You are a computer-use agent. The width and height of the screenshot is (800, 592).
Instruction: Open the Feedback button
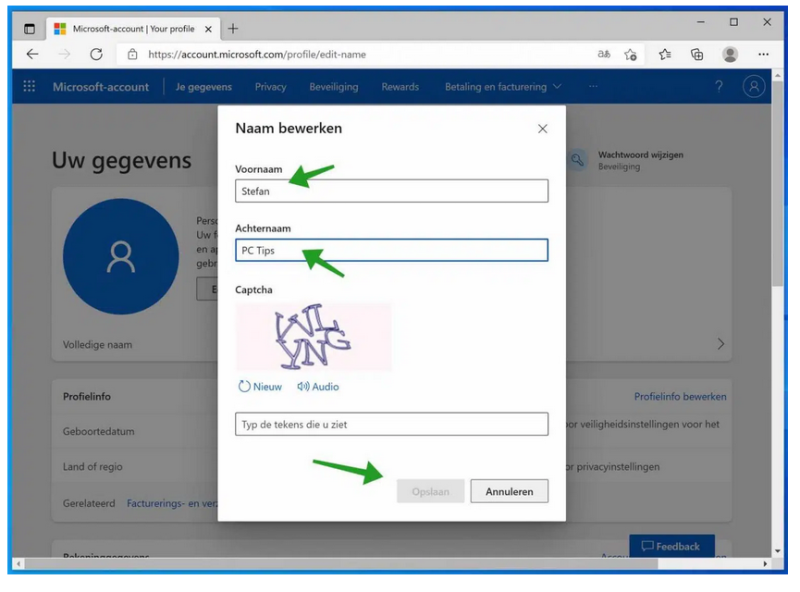pyautogui.click(x=671, y=546)
